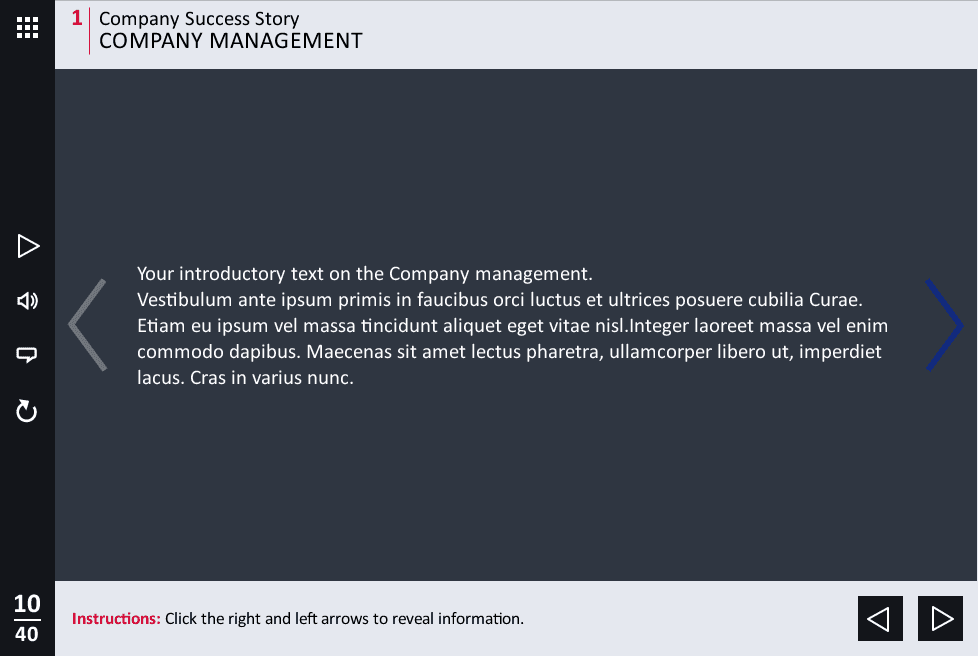Viewport: 978px width, 656px height.
Task: Replay the slide with the circular arrow
Action: 26,411
